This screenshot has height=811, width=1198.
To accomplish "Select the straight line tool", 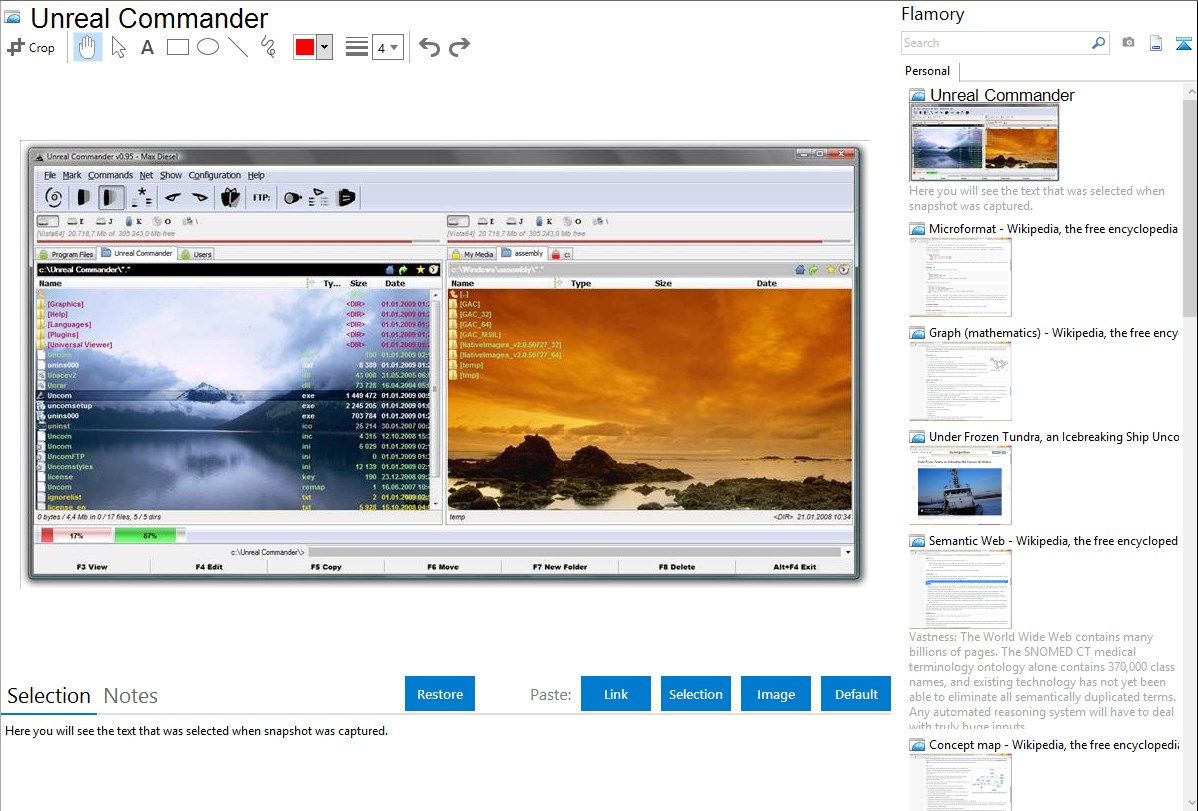I will (x=238, y=47).
